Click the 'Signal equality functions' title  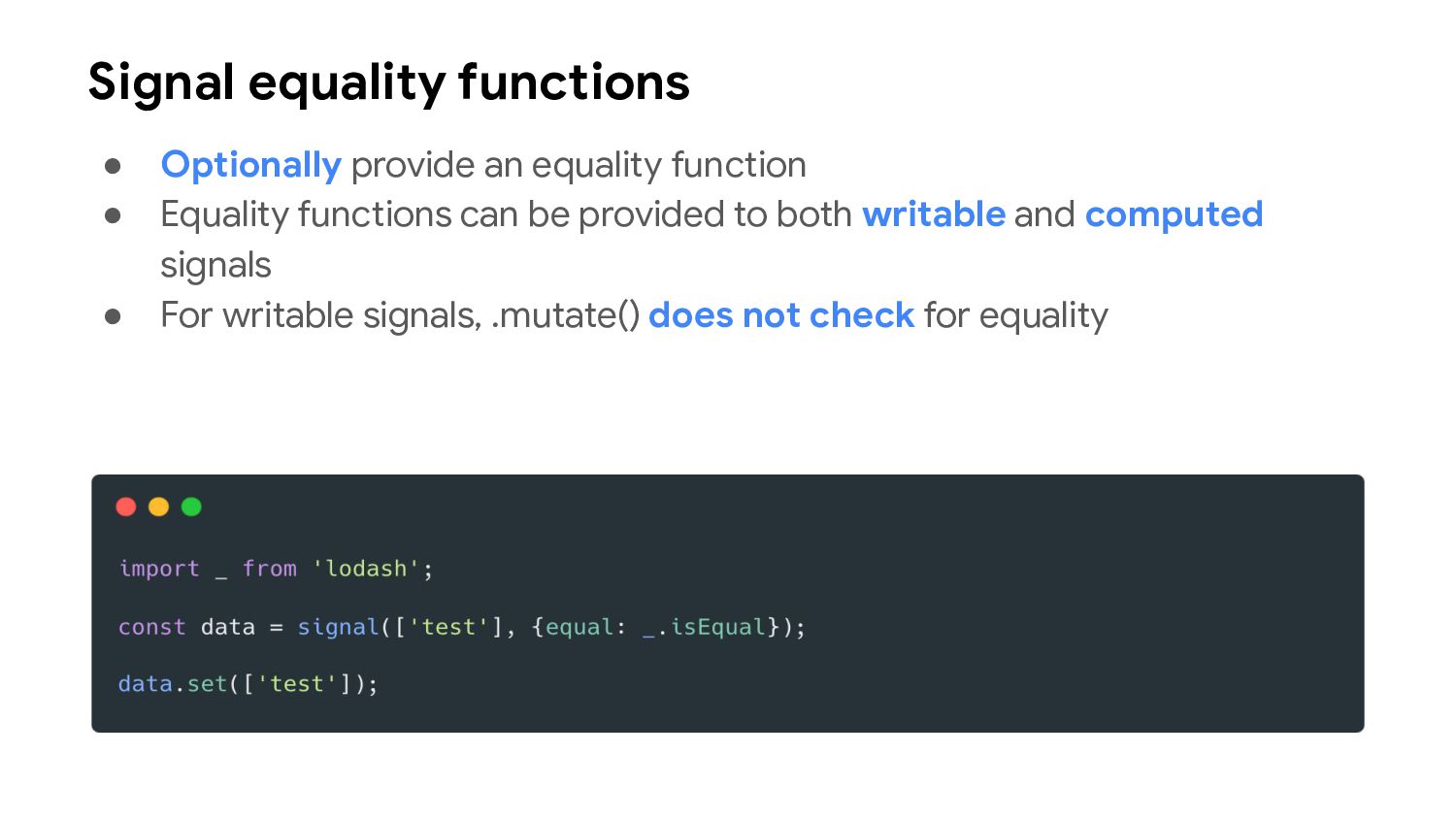coord(388,82)
